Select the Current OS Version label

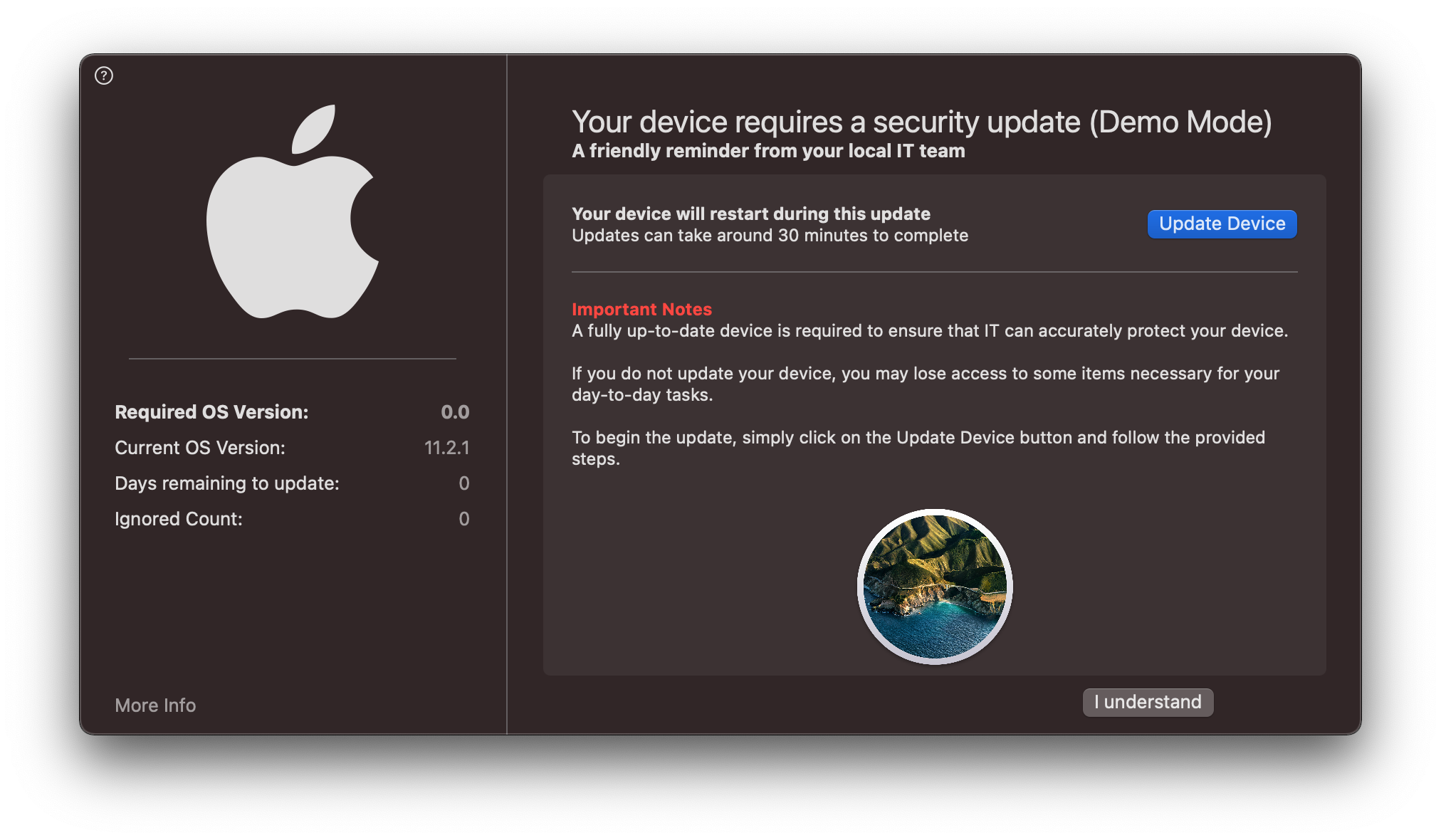(x=200, y=448)
